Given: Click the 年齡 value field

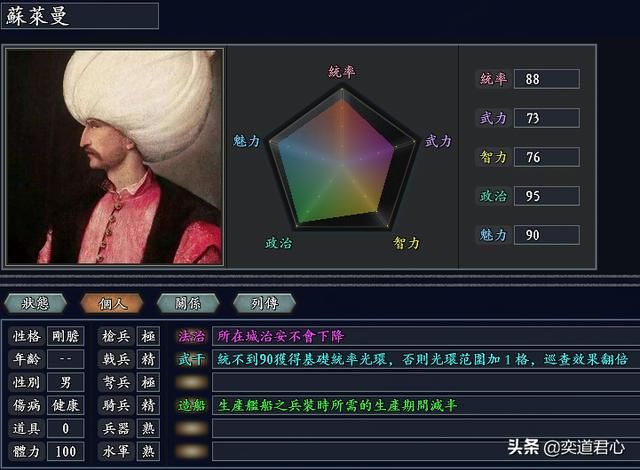Looking at the screenshot, I should (65, 359).
